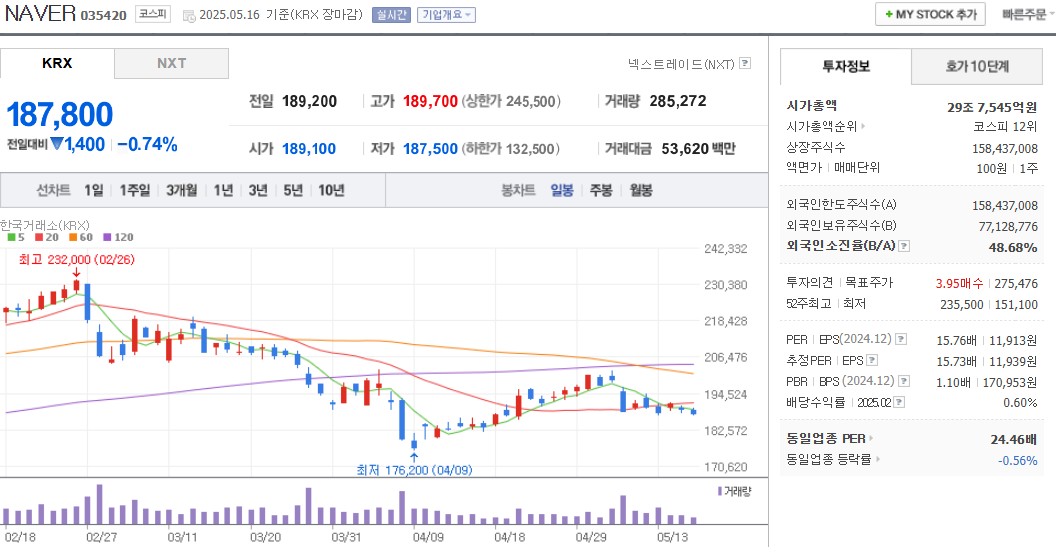Click the 3.95매수 investment opinion
The width and height of the screenshot is (1059, 547).
click(959, 284)
